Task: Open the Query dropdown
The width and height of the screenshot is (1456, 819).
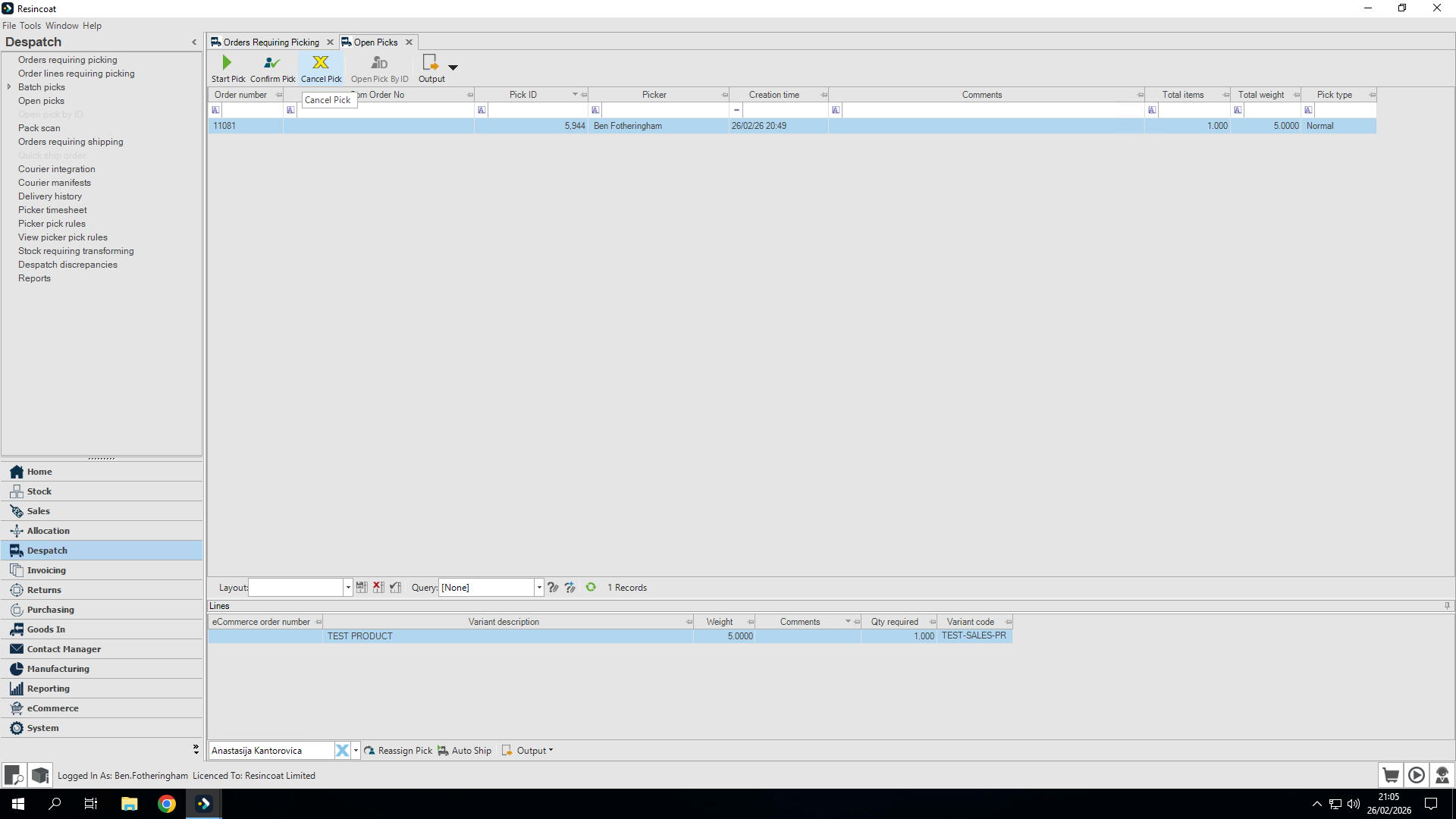Action: tap(539, 588)
